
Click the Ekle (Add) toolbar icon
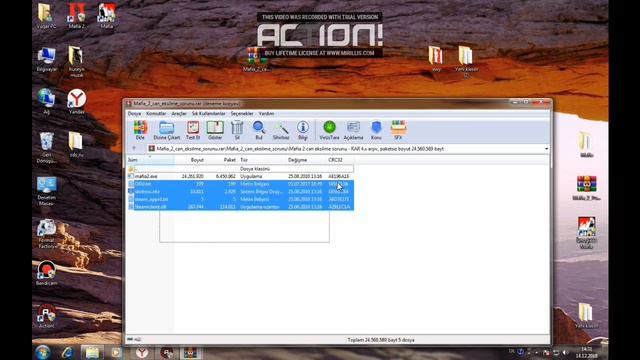pos(140,130)
